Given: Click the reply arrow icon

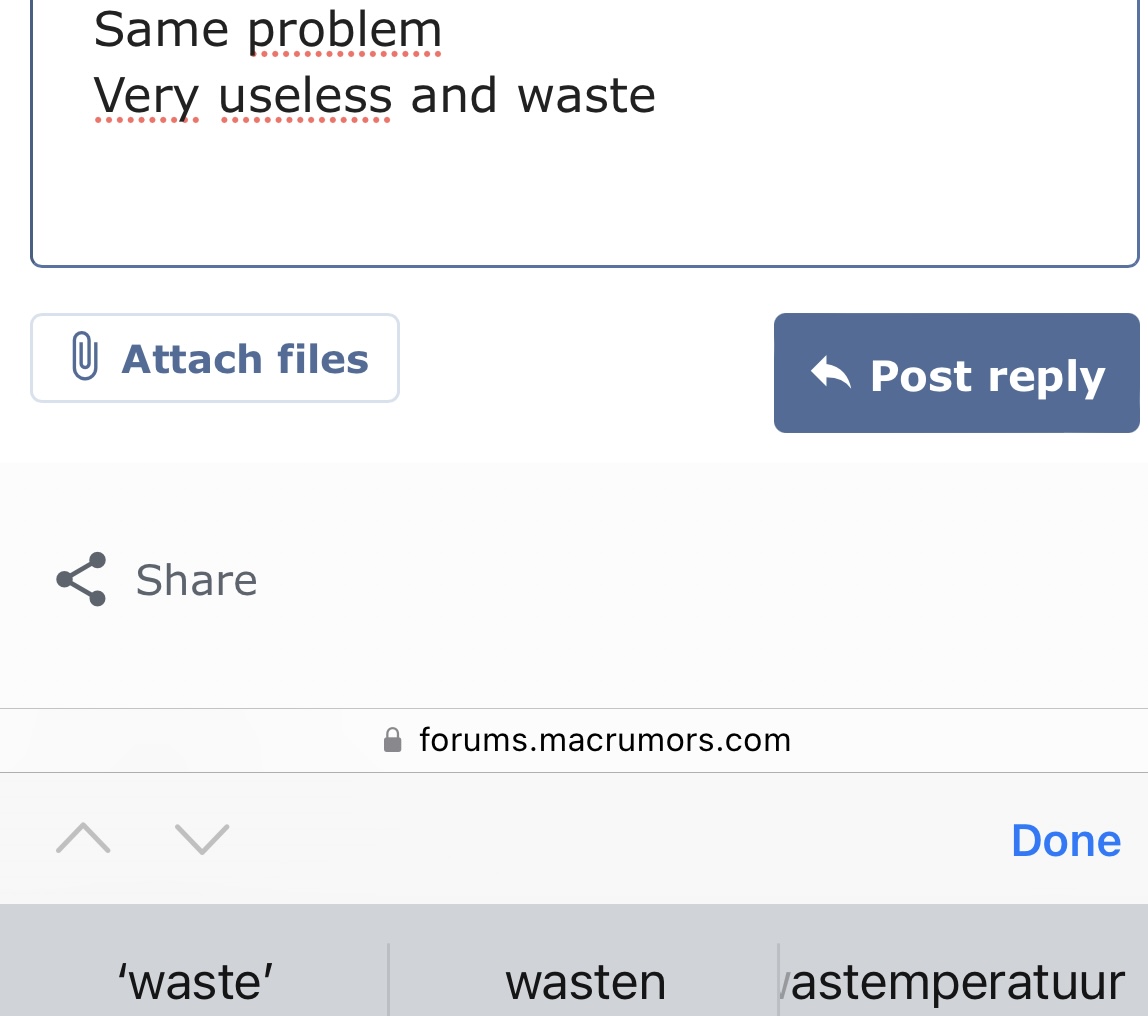Looking at the screenshot, I should [x=830, y=375].
